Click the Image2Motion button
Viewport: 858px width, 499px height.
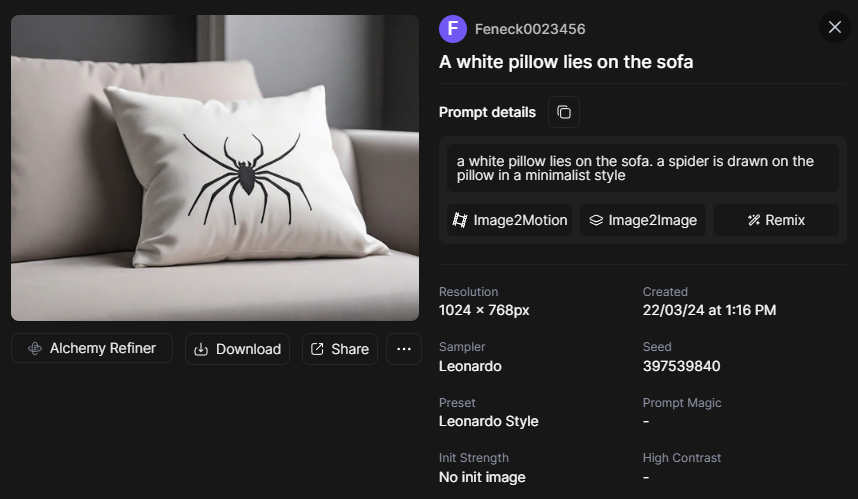click(510, 220)
